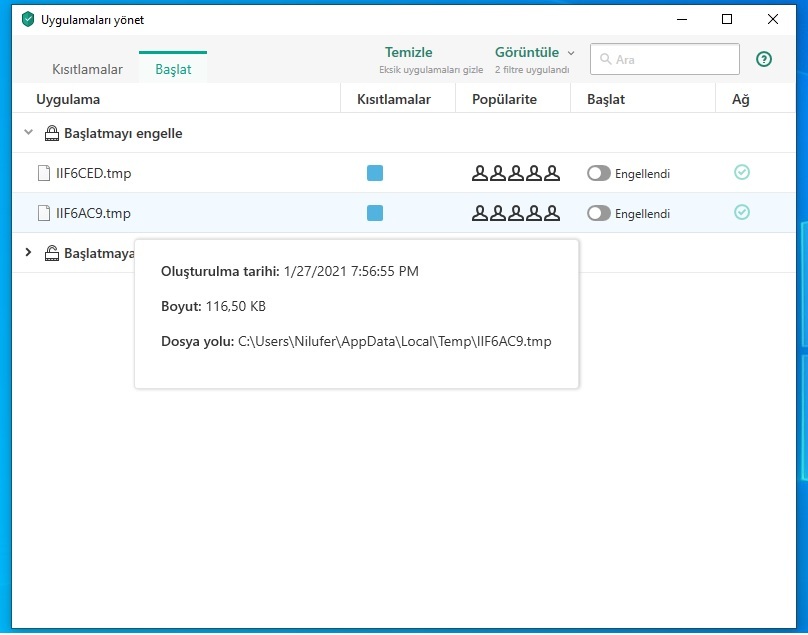
Task: Click inside the Ara search field
Action: click(x=672, y=59)
